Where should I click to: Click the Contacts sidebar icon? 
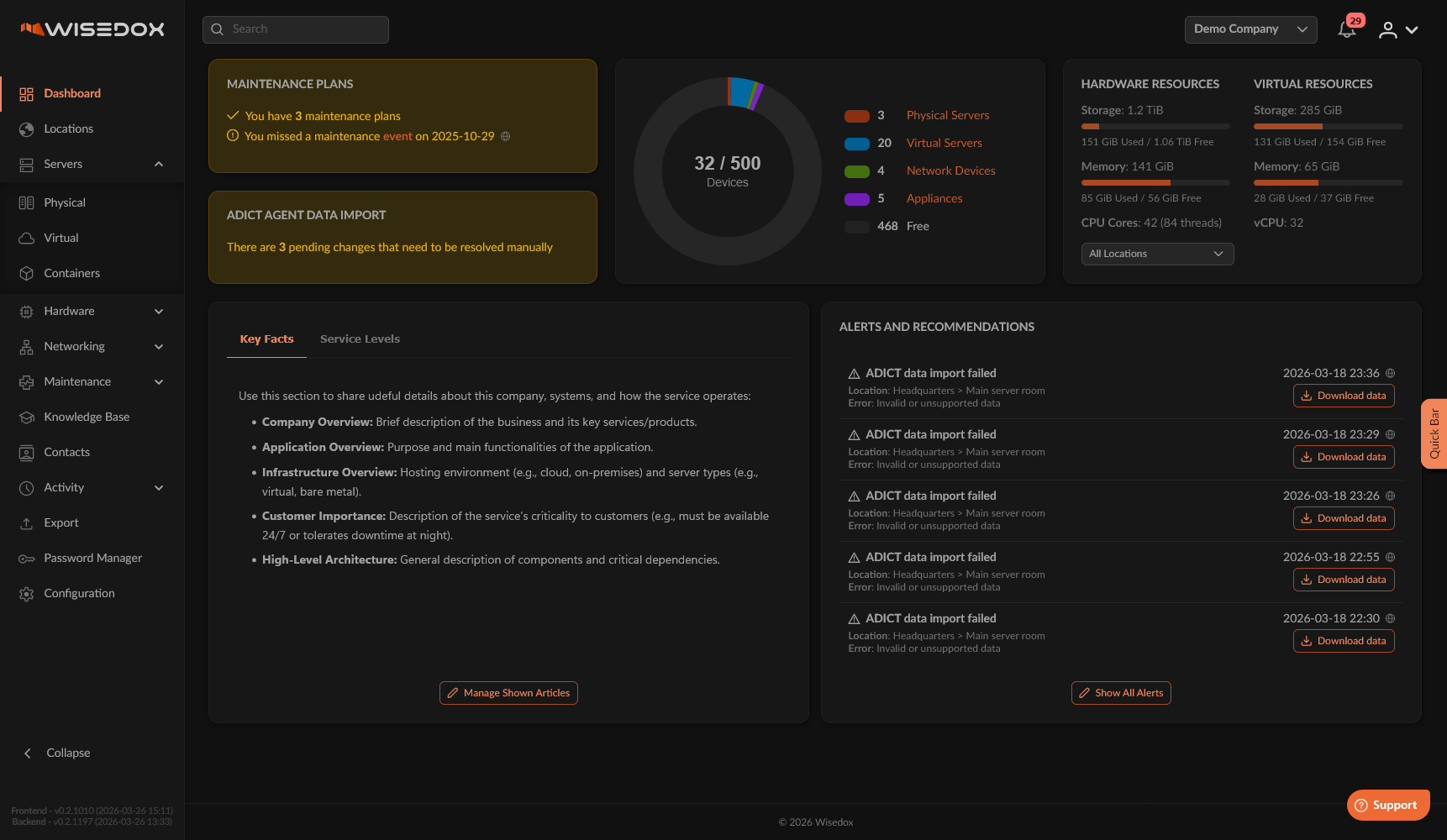pyautogui.click(x=27, y=453)
